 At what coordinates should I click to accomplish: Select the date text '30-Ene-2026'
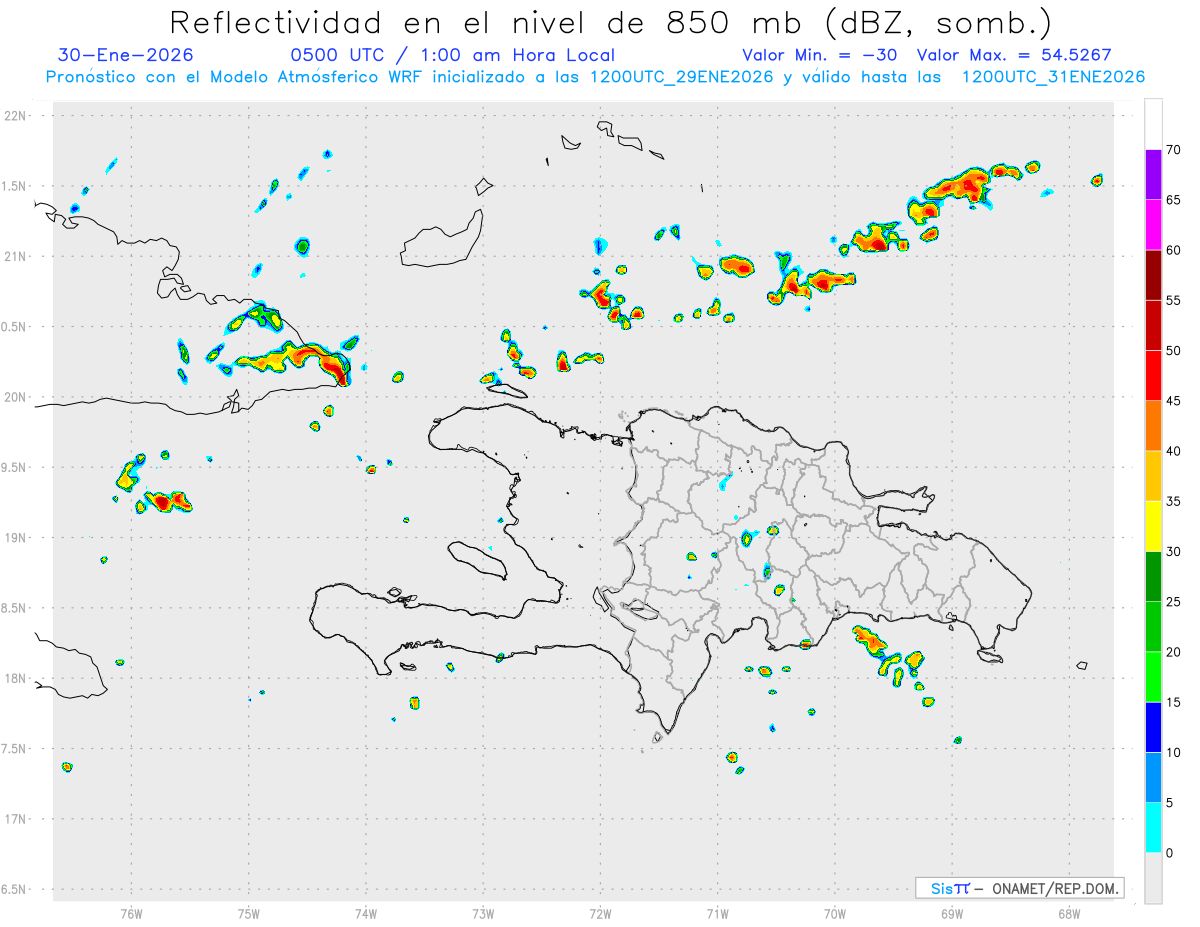click(126, 55)
